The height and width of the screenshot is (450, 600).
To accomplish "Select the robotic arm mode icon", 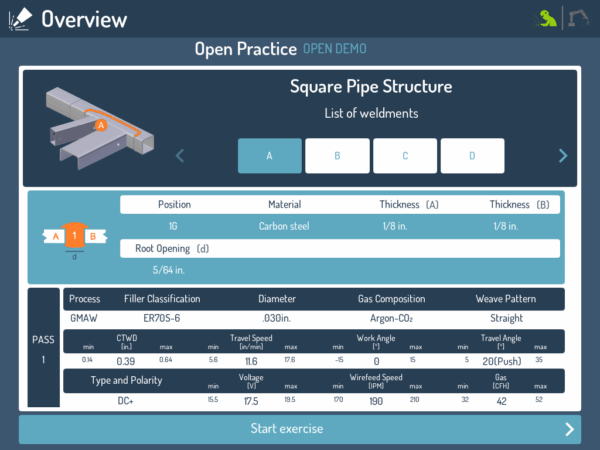I will (578, 18).
